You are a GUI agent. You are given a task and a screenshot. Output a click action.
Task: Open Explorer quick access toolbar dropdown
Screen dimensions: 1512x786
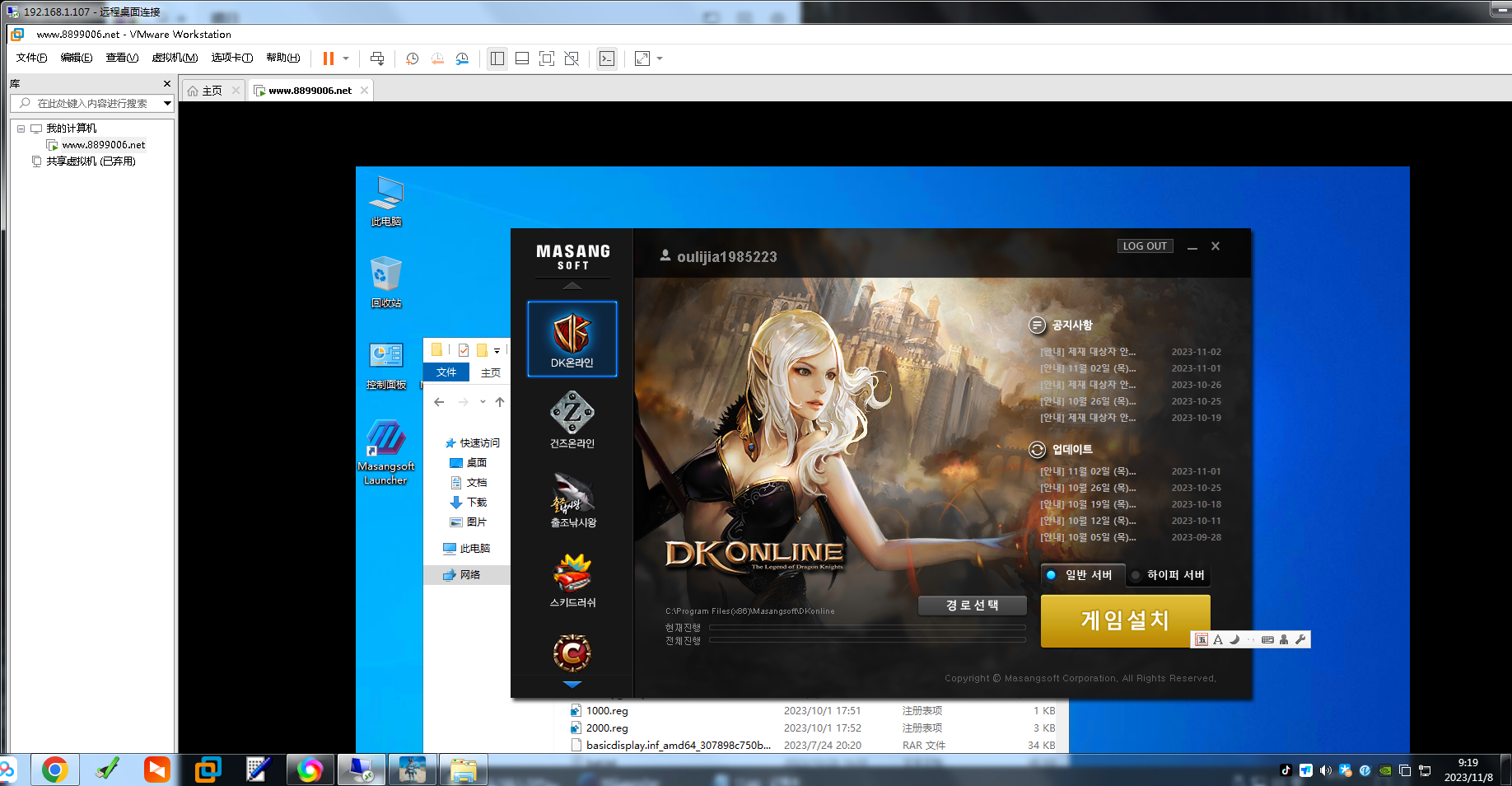(497, 351)
